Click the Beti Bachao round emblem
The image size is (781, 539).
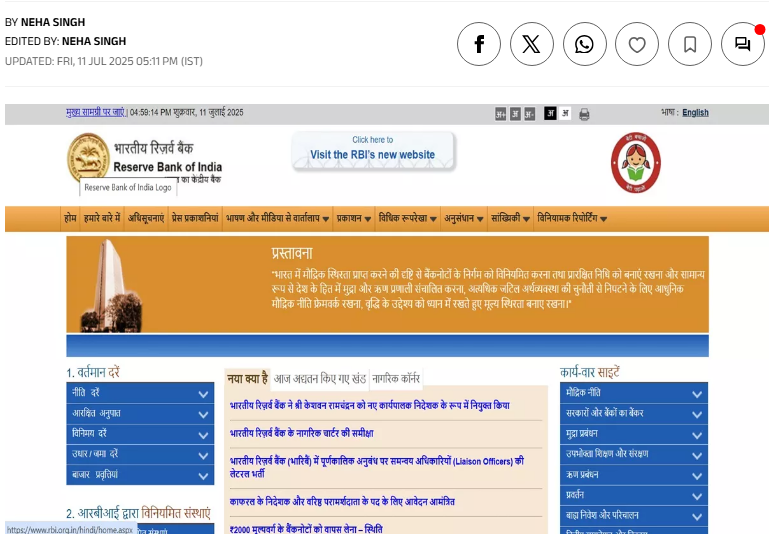point(636,163)
